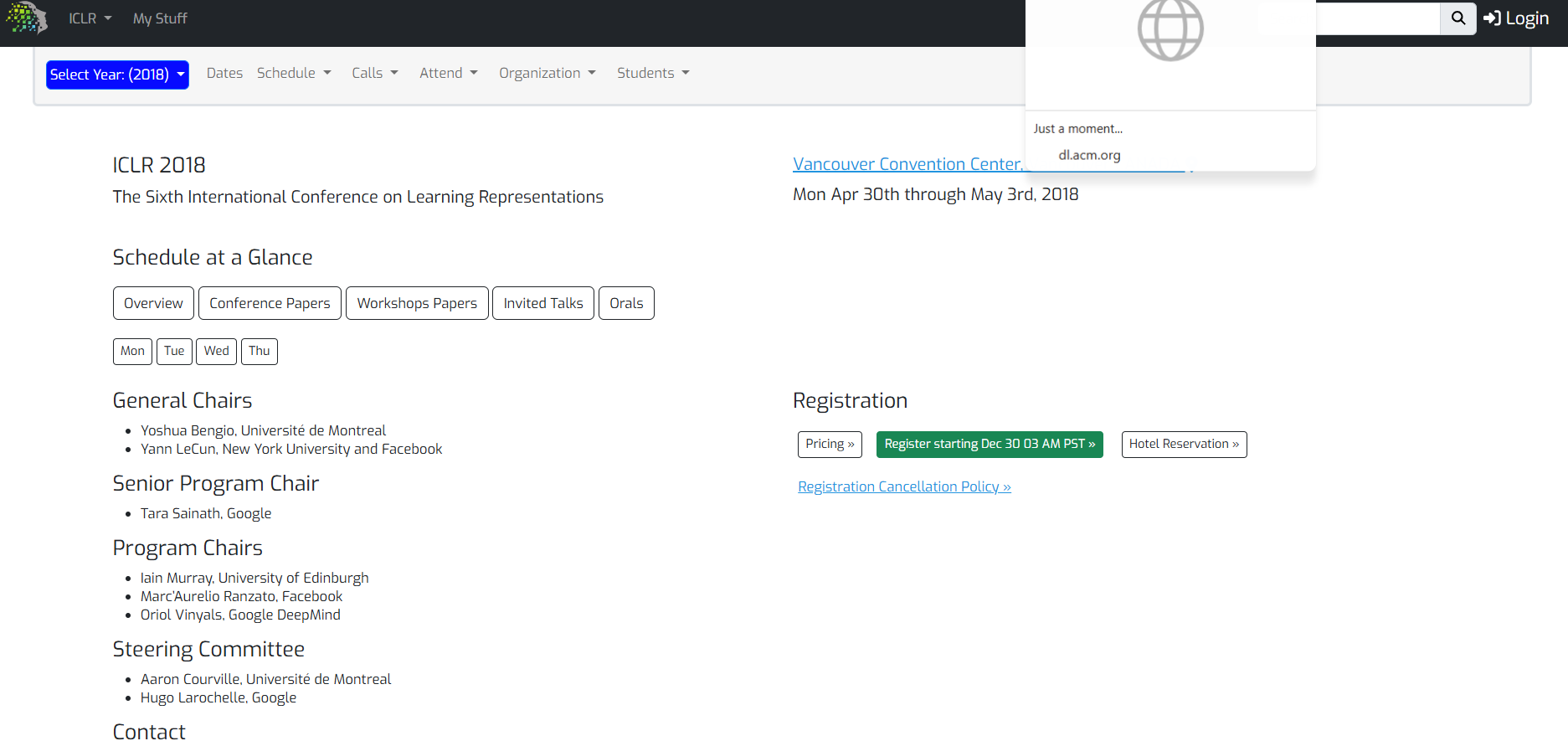The width and height of the screenshot is (1568, 741).
Task: Click the ICLR 2018 heading
Action: [159, 165]
